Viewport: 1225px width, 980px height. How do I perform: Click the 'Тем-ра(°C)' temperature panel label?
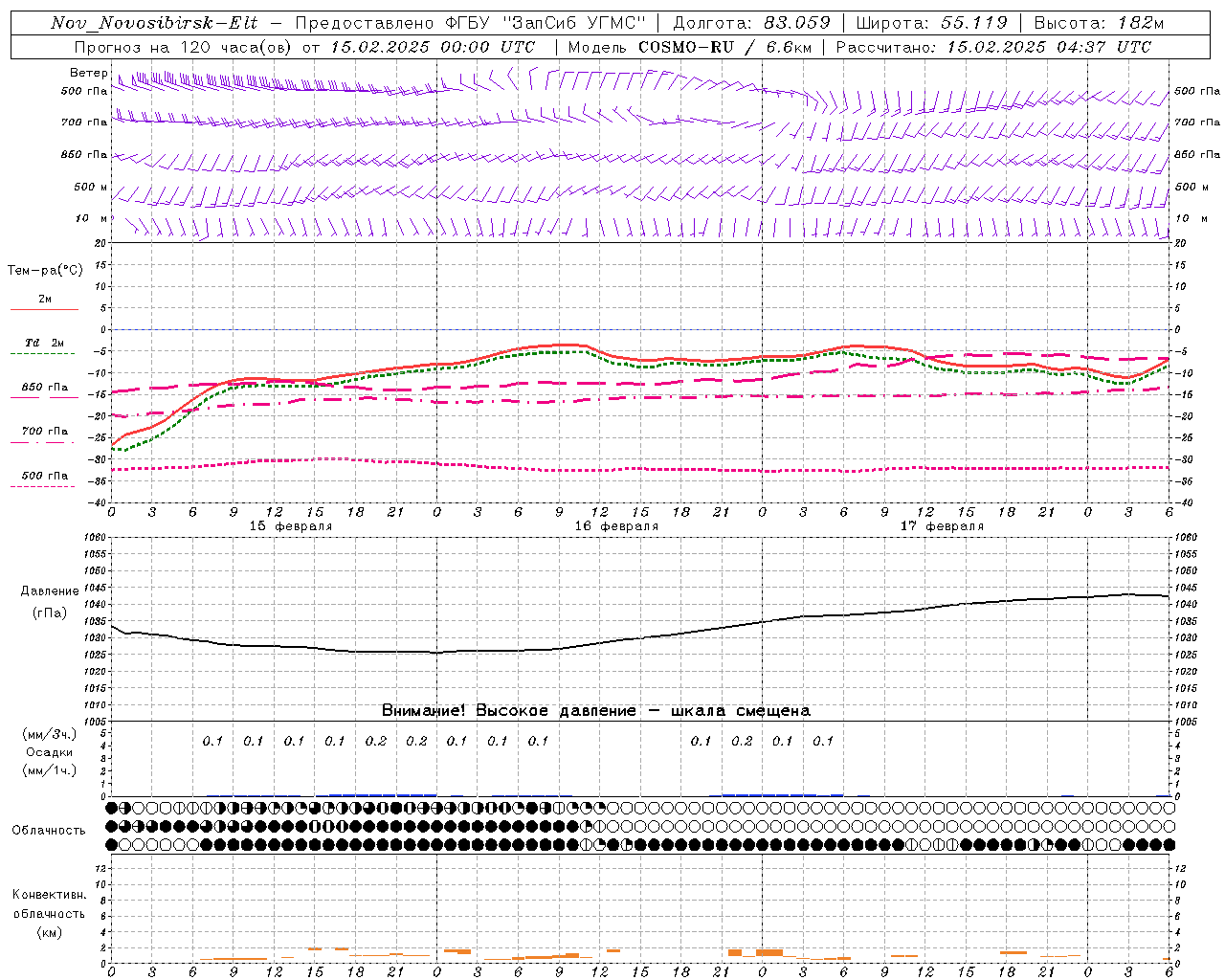click(x=45, y=271)
